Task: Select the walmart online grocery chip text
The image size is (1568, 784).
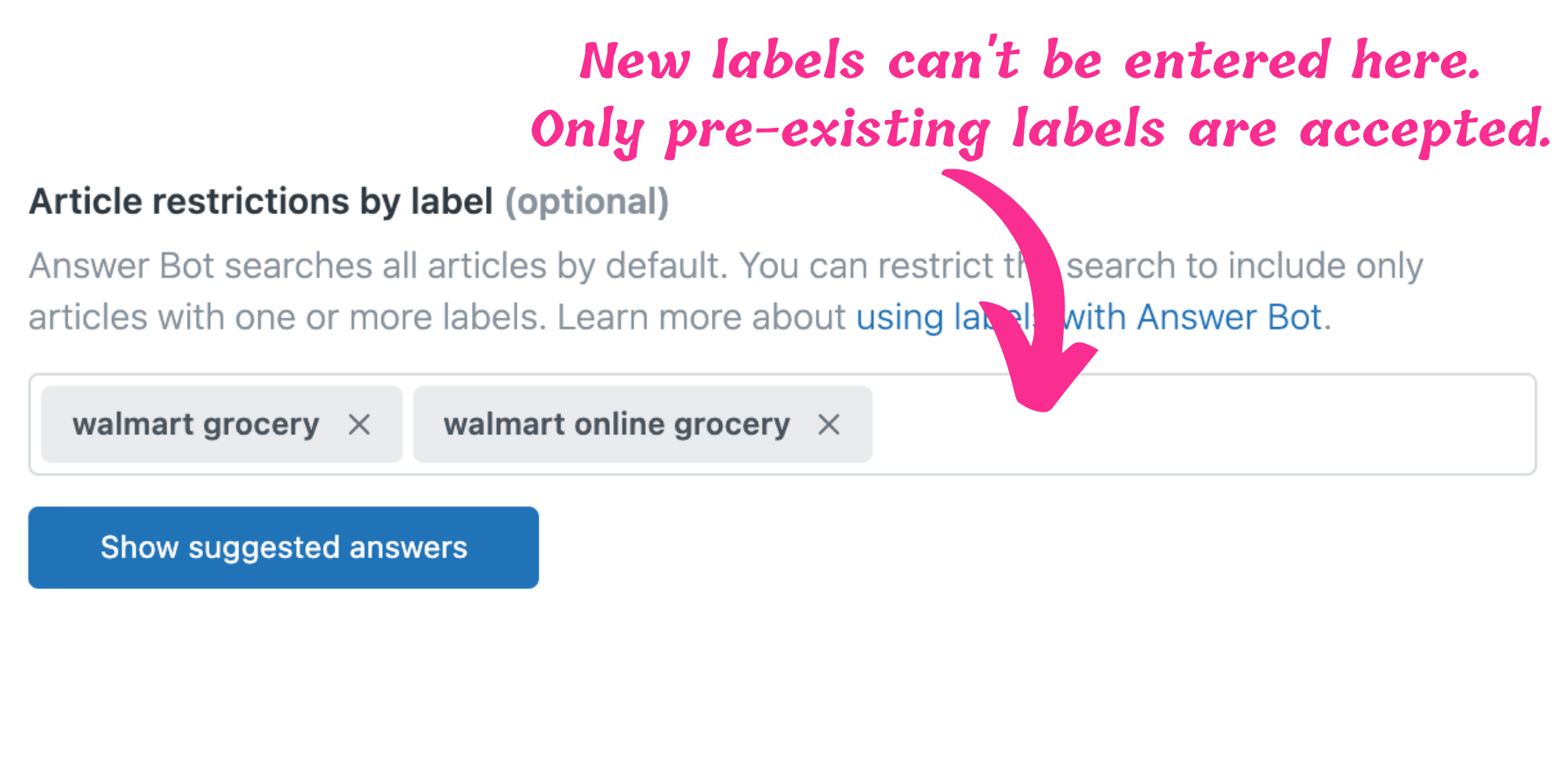Action: click(617, 425)
